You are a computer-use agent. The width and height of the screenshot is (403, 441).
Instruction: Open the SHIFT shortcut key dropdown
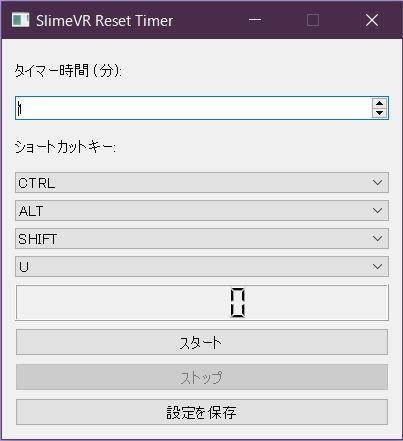(202, 239)
